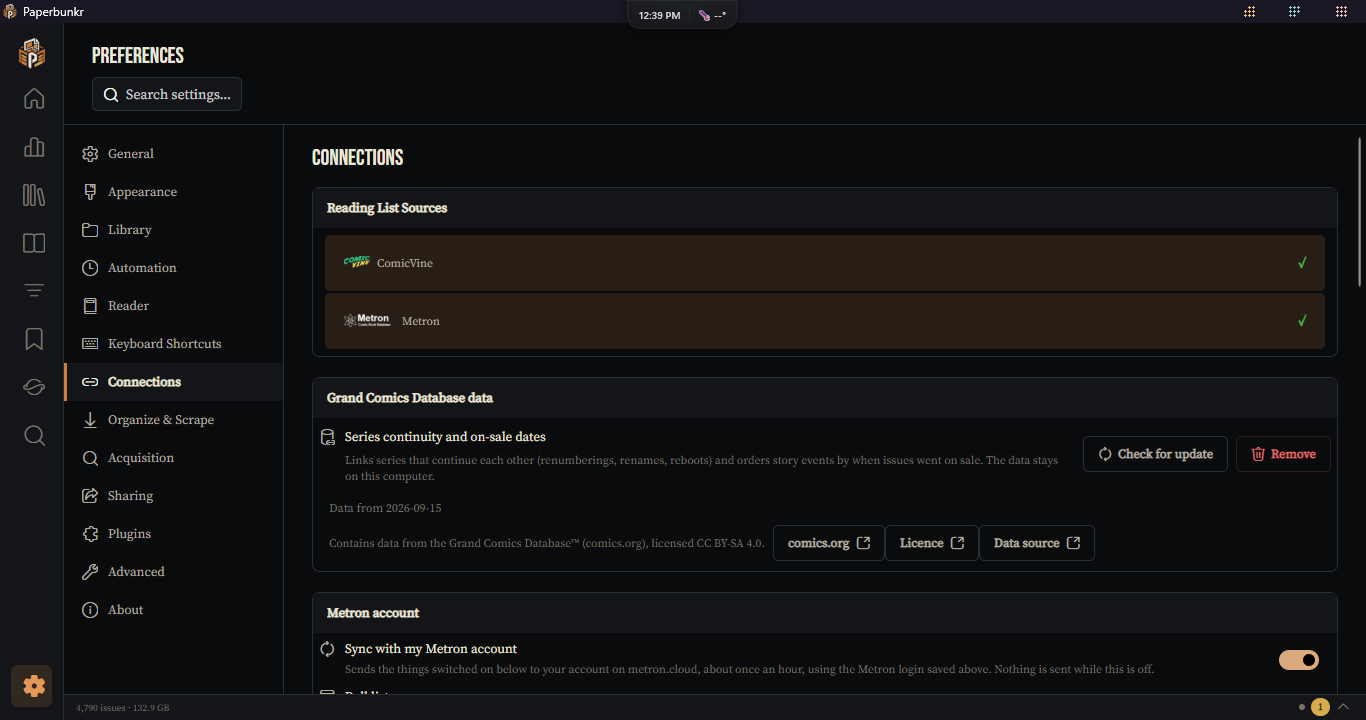Click the refresh icon on Check for update
The image size is (1366, 720).
click(x=1105, y=454)
